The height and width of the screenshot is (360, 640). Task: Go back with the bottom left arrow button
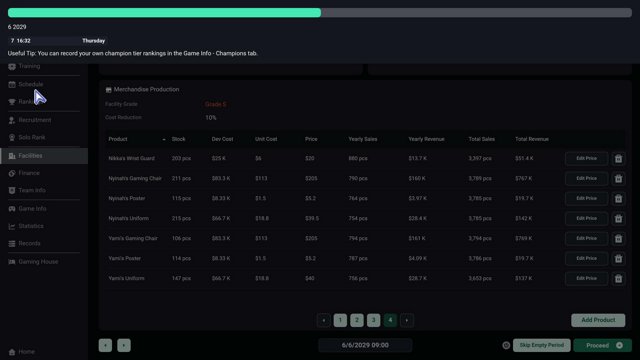click(x=105, y=345)
